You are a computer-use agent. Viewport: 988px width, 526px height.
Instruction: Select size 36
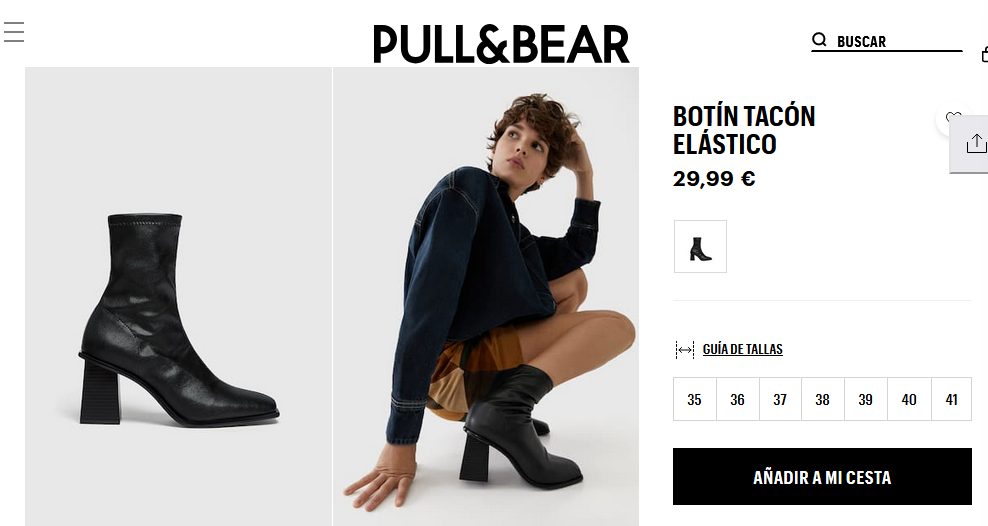tap(737, 399)
